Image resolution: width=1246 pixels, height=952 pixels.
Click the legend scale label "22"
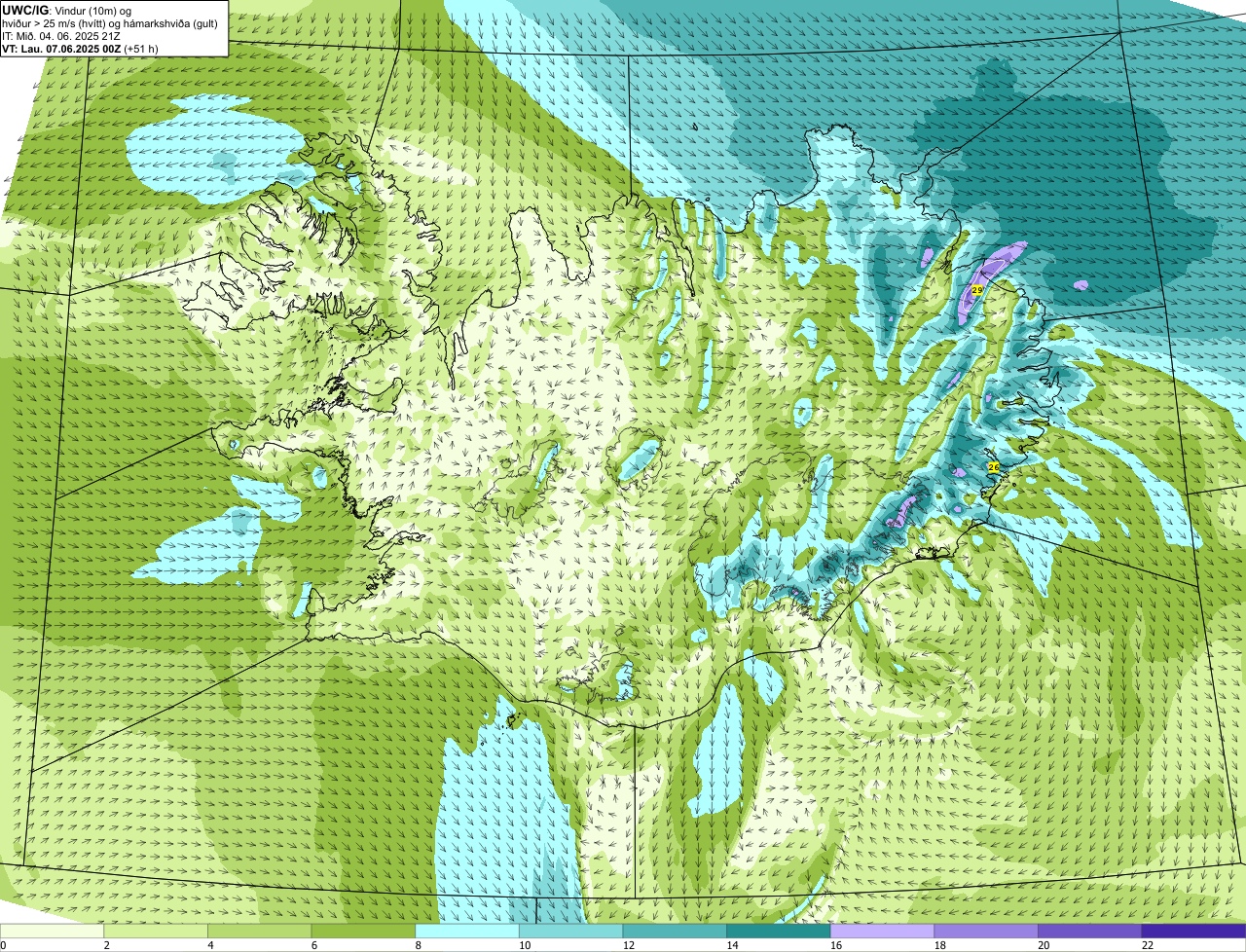(1148, 945)
